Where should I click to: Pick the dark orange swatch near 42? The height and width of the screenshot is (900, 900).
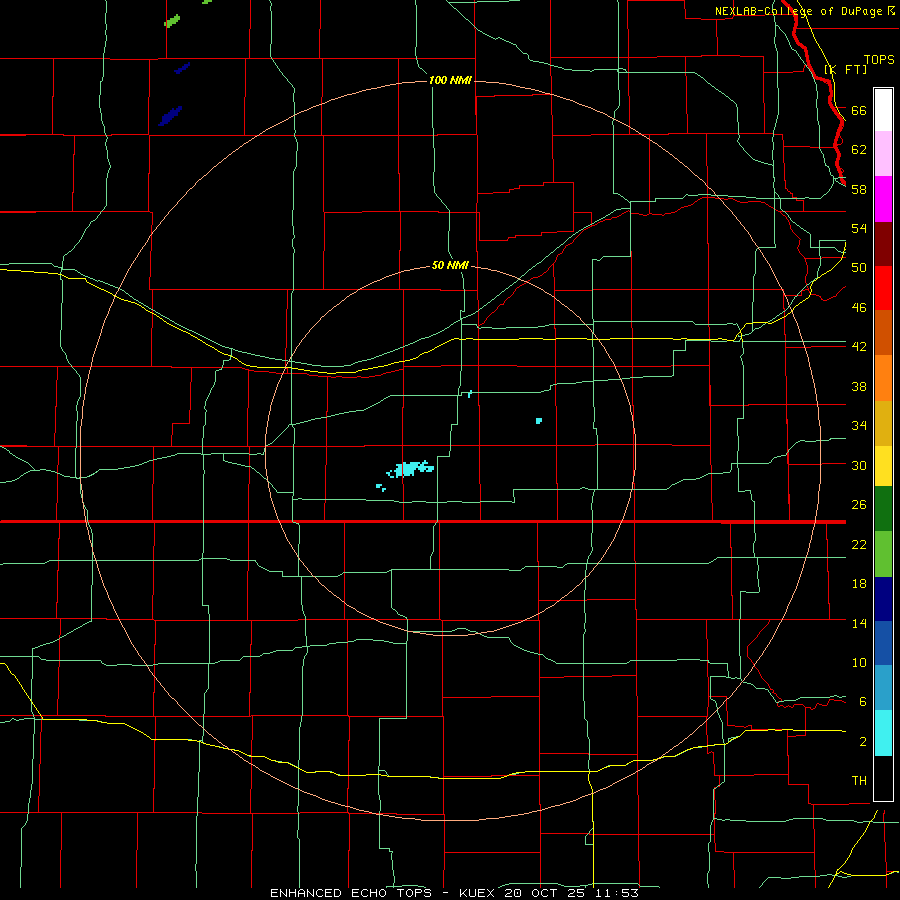883,332
